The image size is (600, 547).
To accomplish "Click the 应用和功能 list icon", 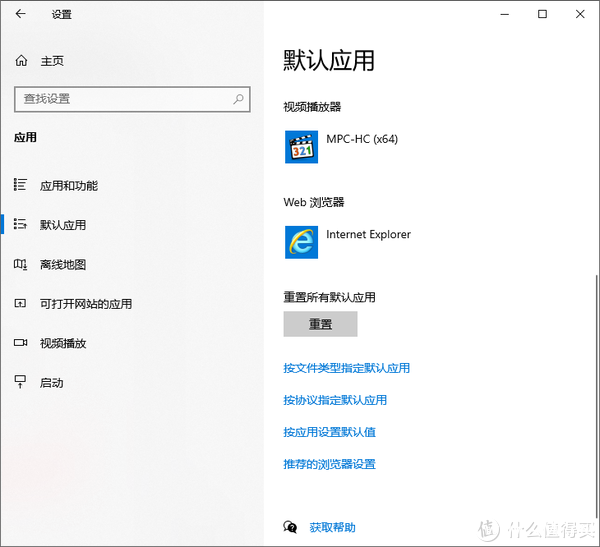I will coord(20,185).
